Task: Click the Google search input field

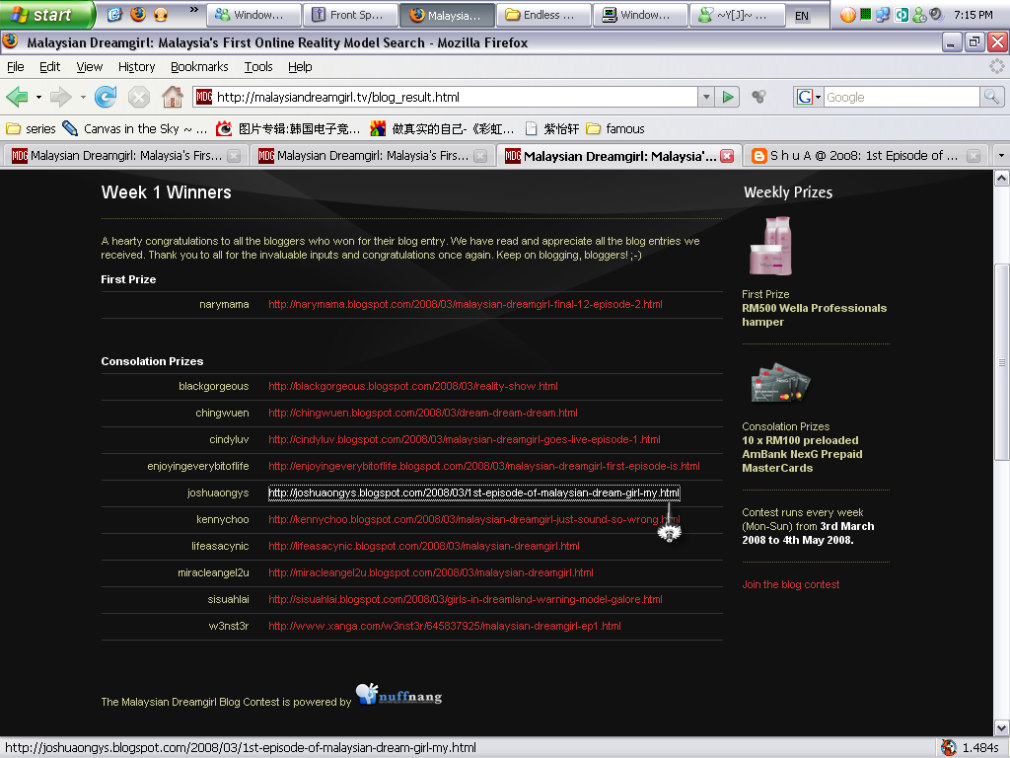Action: 902,97
